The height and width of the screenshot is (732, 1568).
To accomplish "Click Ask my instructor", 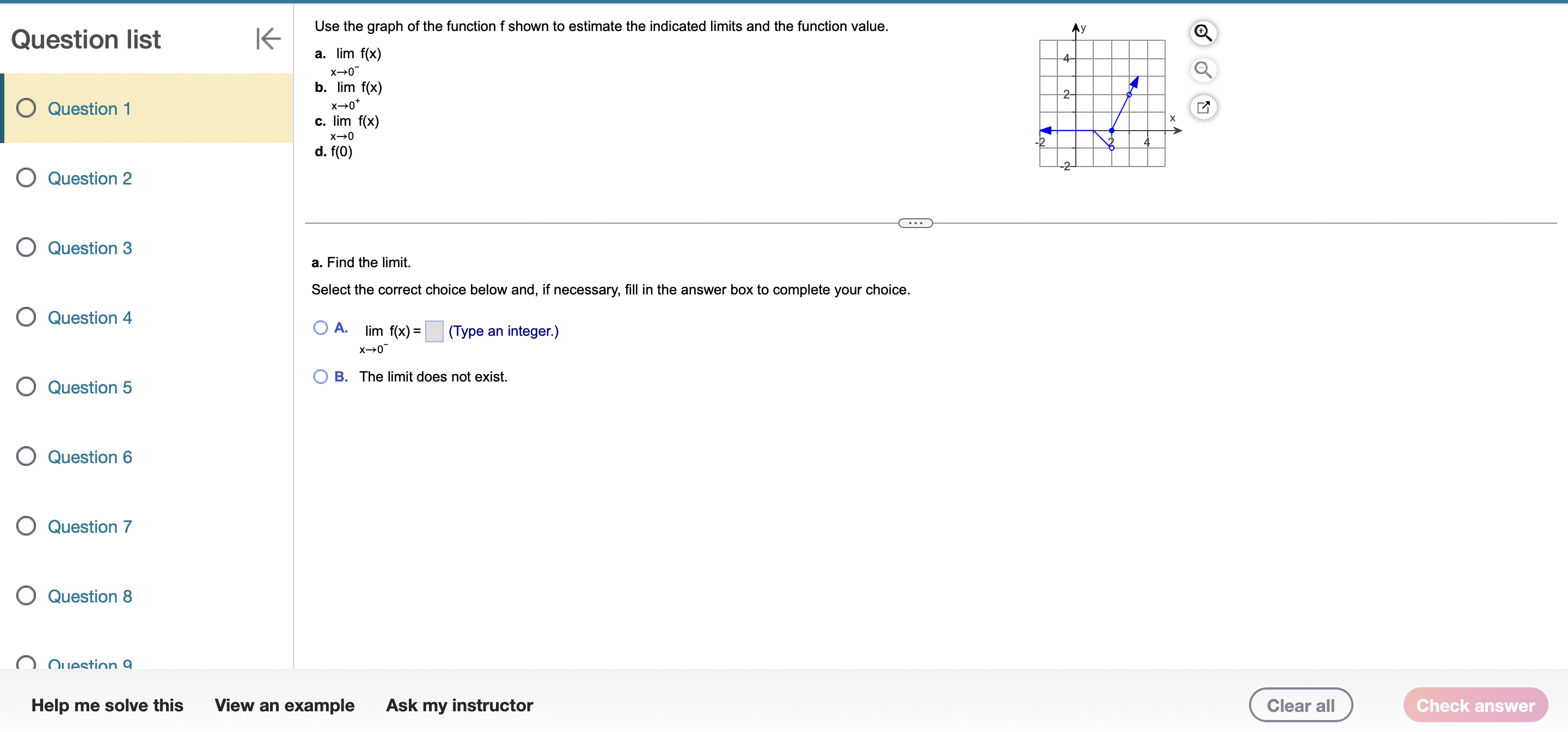I will point(459,705).
